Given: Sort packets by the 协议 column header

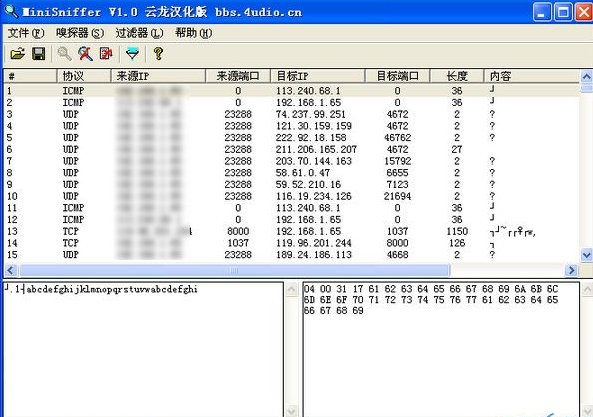Looking at the screenshot, I should (84, 76).
